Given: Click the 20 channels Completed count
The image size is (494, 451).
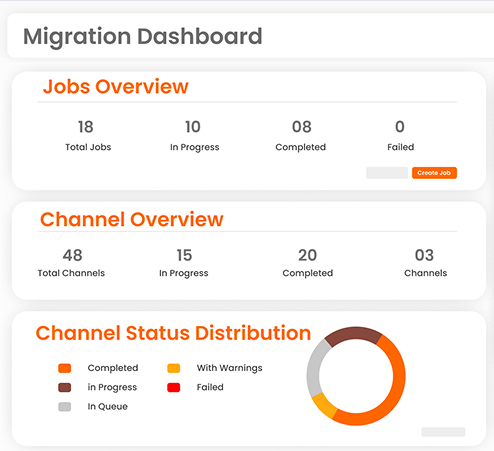Looking at the screenshot, I should click(x=307, y=255).
